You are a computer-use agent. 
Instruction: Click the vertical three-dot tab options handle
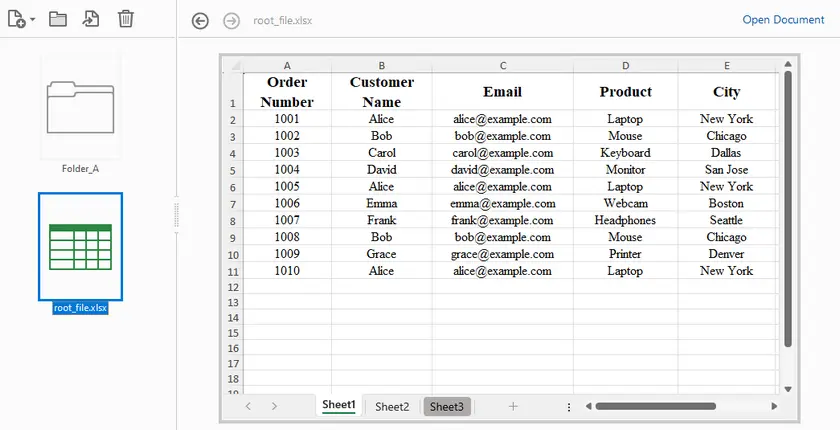(569, 407)
